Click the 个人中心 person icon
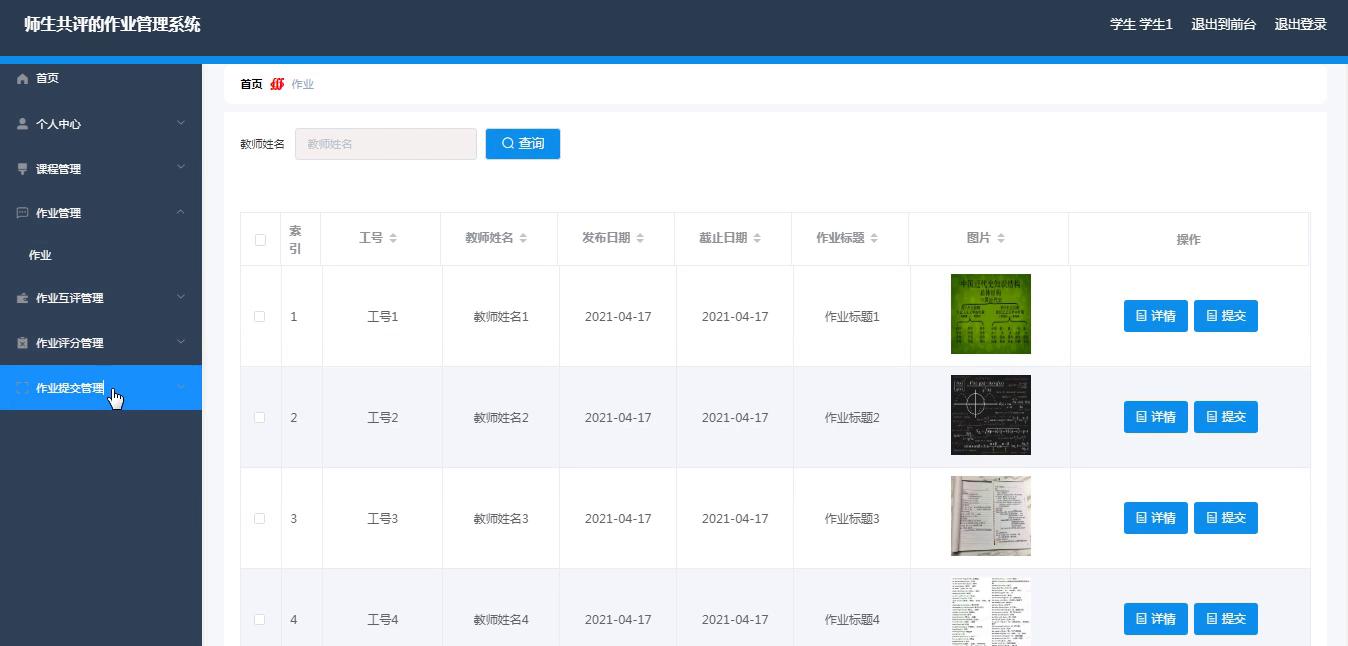1348x646 pixels. [x=23, y=124]
